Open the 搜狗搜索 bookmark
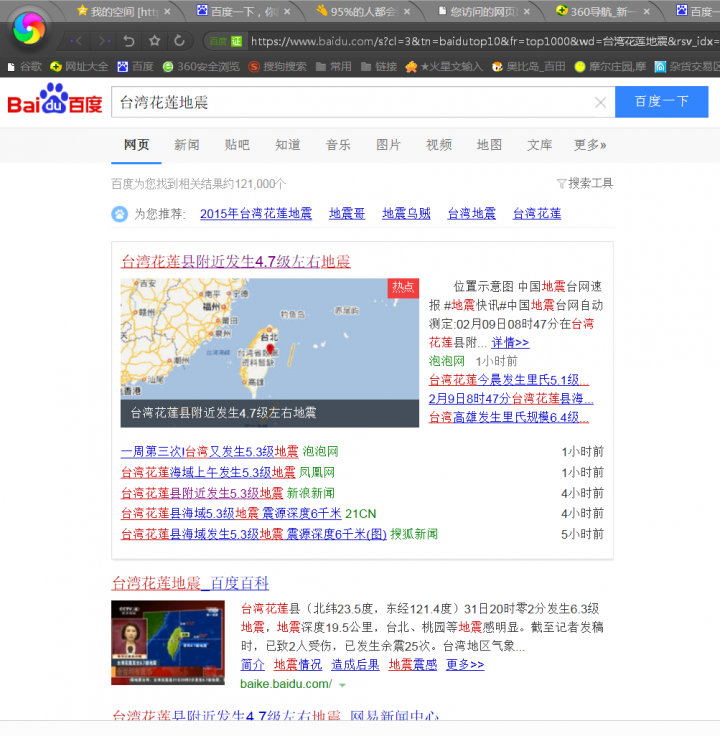The image size is (720, 736). point(277,67)
